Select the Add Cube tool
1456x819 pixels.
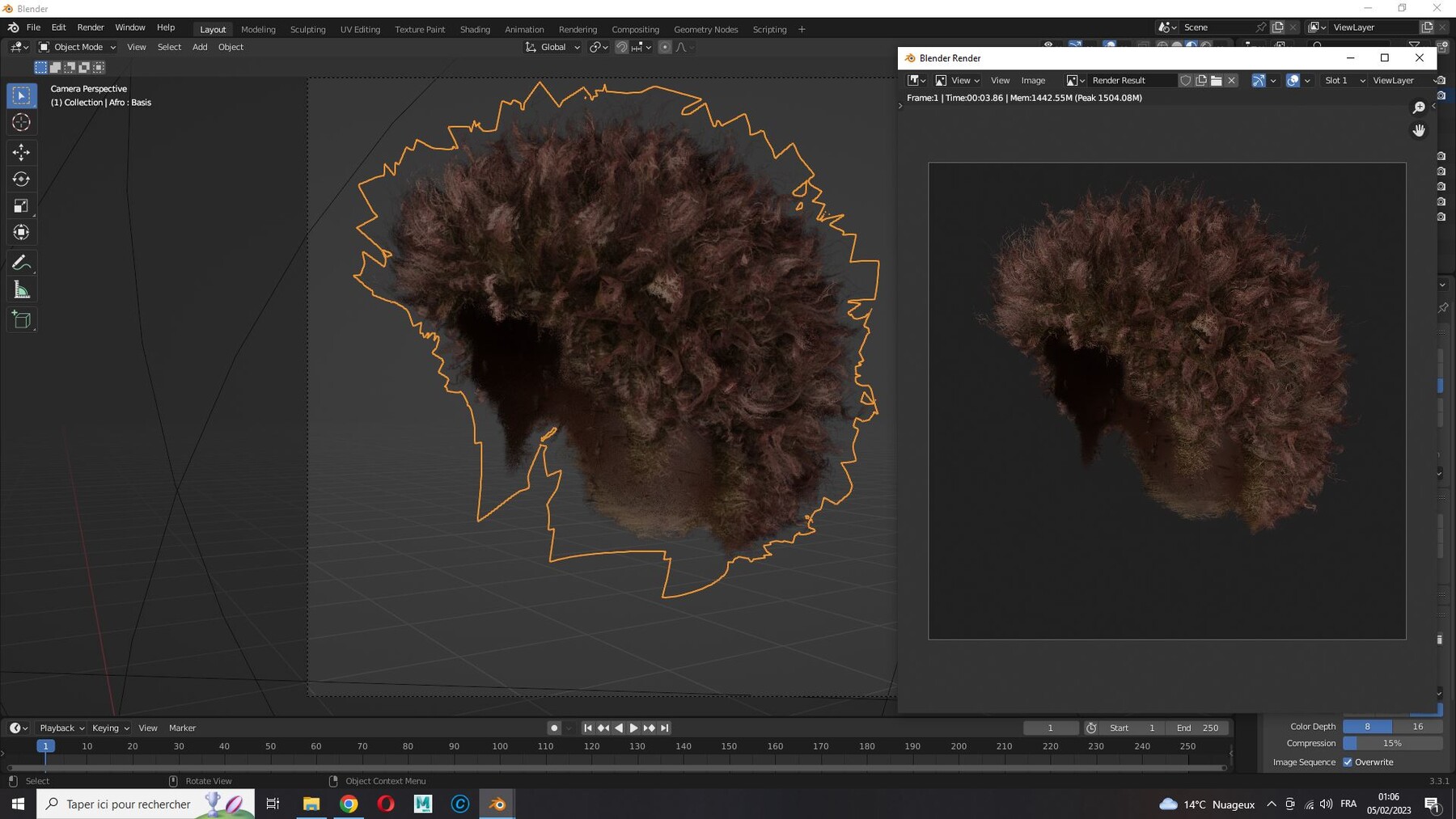[x=22, y=320]
